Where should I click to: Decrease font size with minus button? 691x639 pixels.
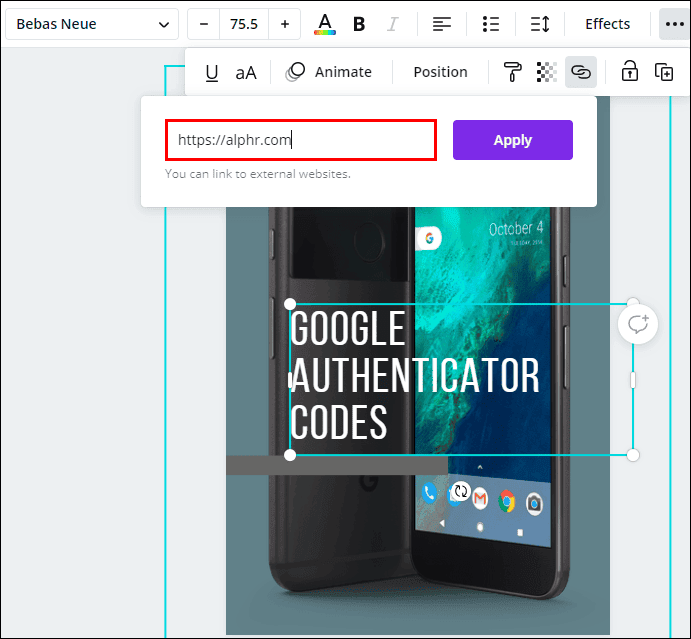tap(204, 24)
